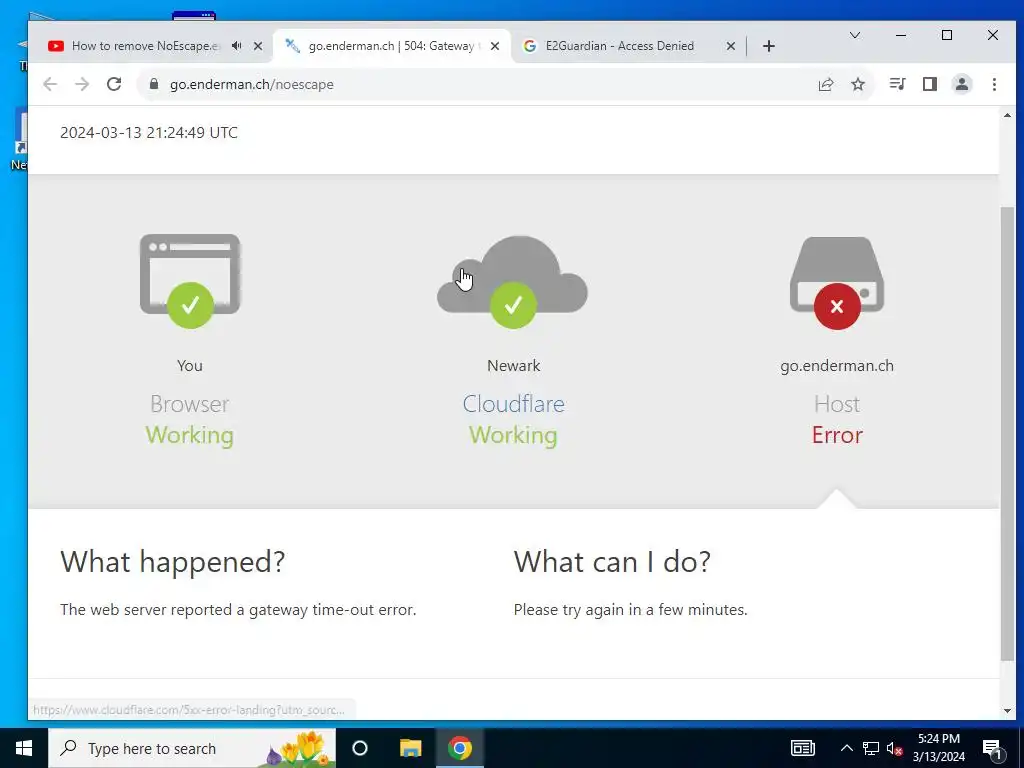This screenshot has height=768, width=1024.
Task: Close the How to remove NoEscape tab
Action: (x=258, y=46)
